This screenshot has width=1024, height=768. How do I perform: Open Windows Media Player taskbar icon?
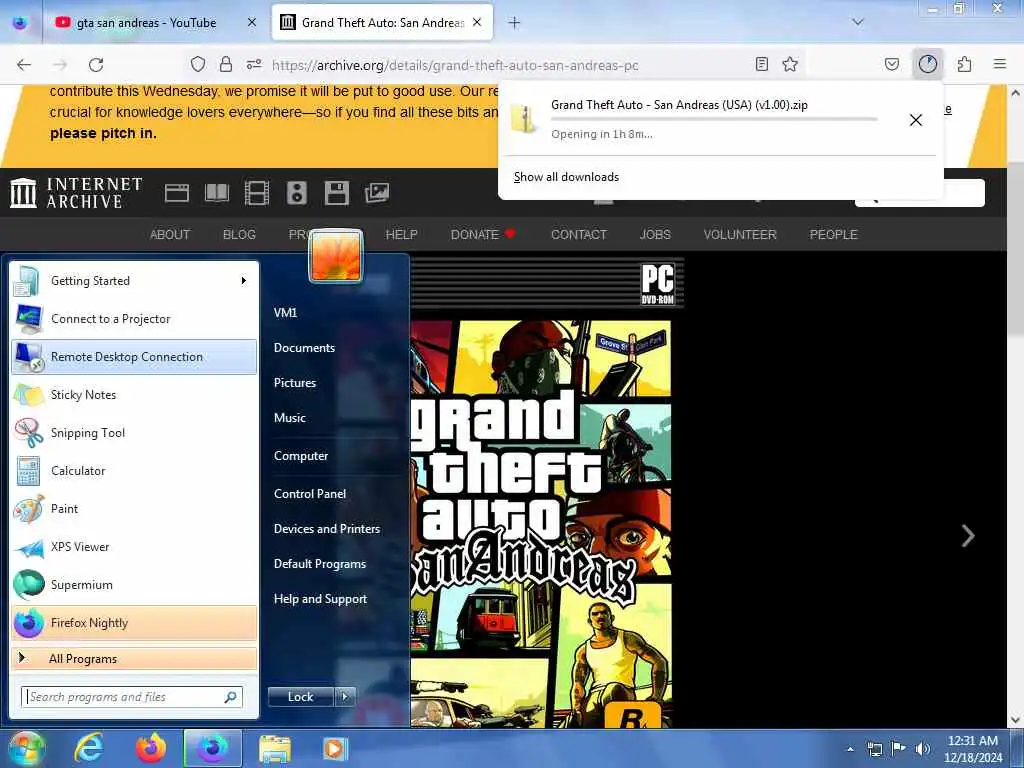click(334, 748)
